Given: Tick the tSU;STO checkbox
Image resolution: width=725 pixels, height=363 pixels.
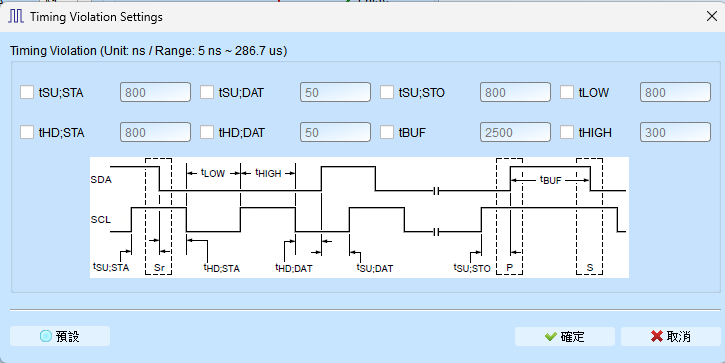Looking at the screenshot, I should 387,92.
